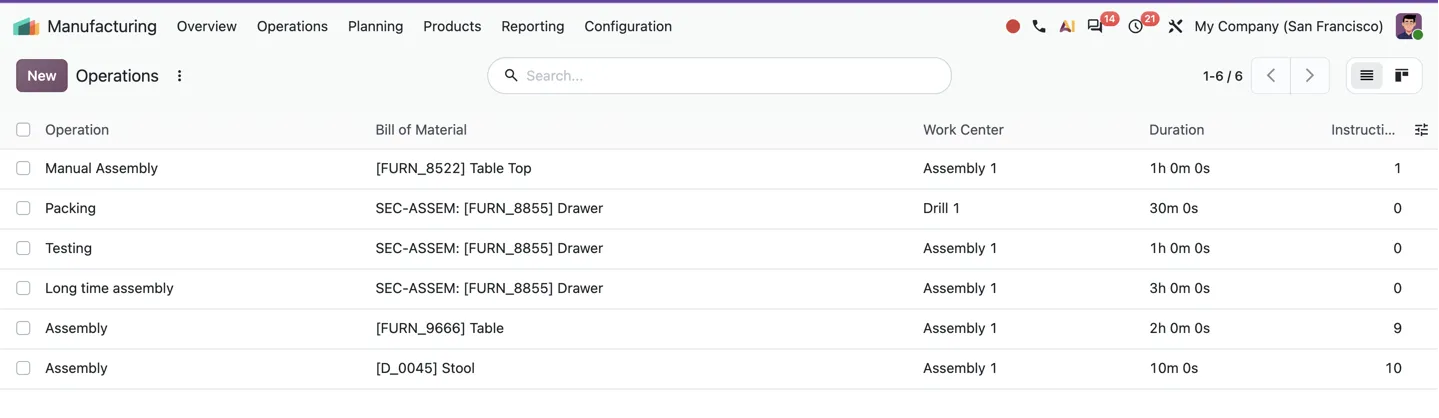Click the 10m 0s duration cell
The height and width of the screenshot is (418, 1439).
click(x=1173, y=369)
